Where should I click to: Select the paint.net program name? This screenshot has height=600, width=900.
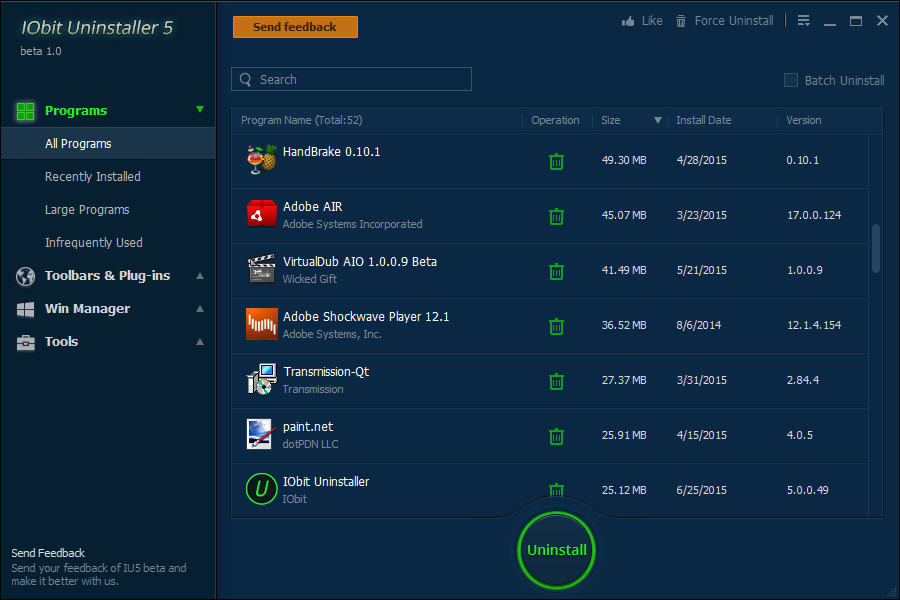pos(308,427)
